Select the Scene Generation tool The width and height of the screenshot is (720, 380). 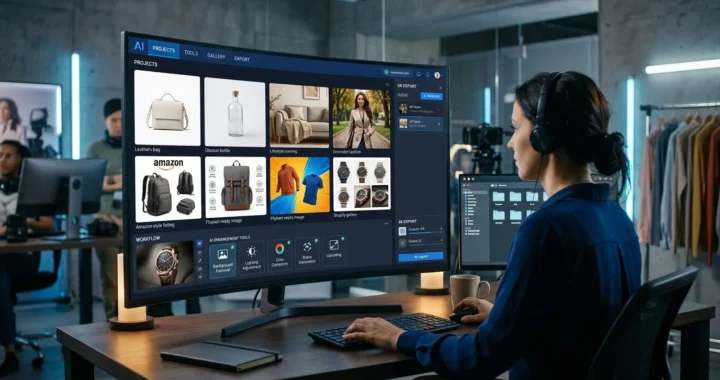click(x=307, y=252)
